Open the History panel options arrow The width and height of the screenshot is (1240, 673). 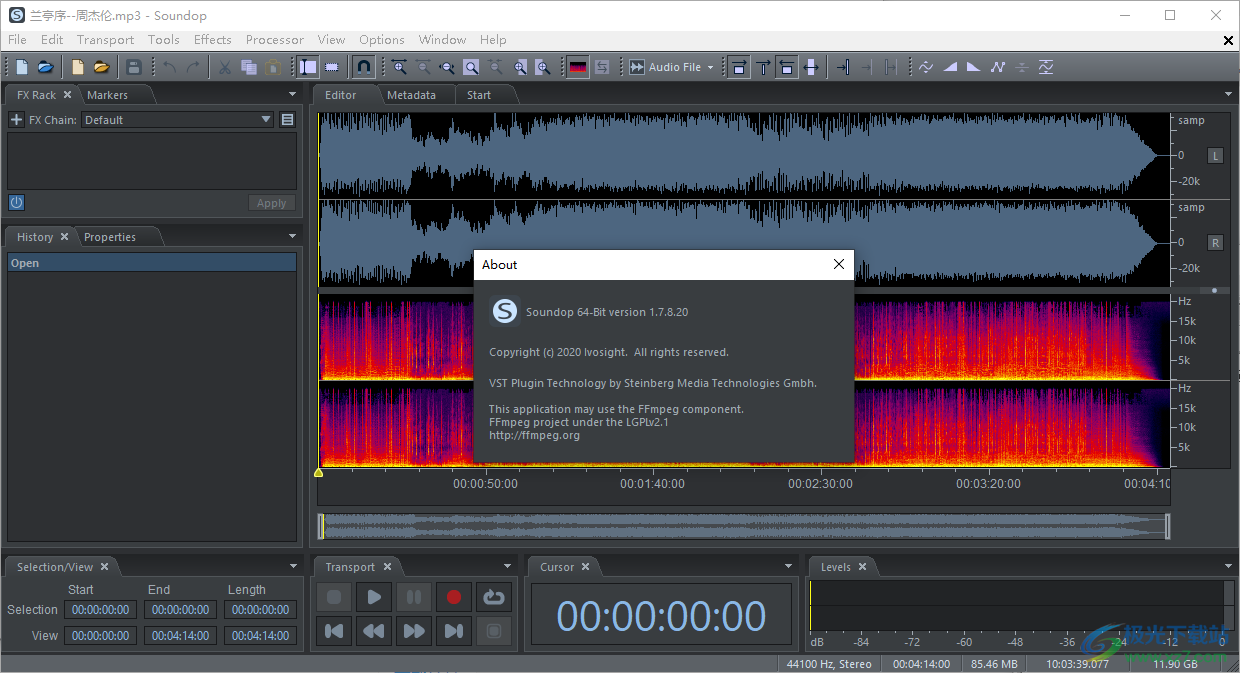(293, 236)
